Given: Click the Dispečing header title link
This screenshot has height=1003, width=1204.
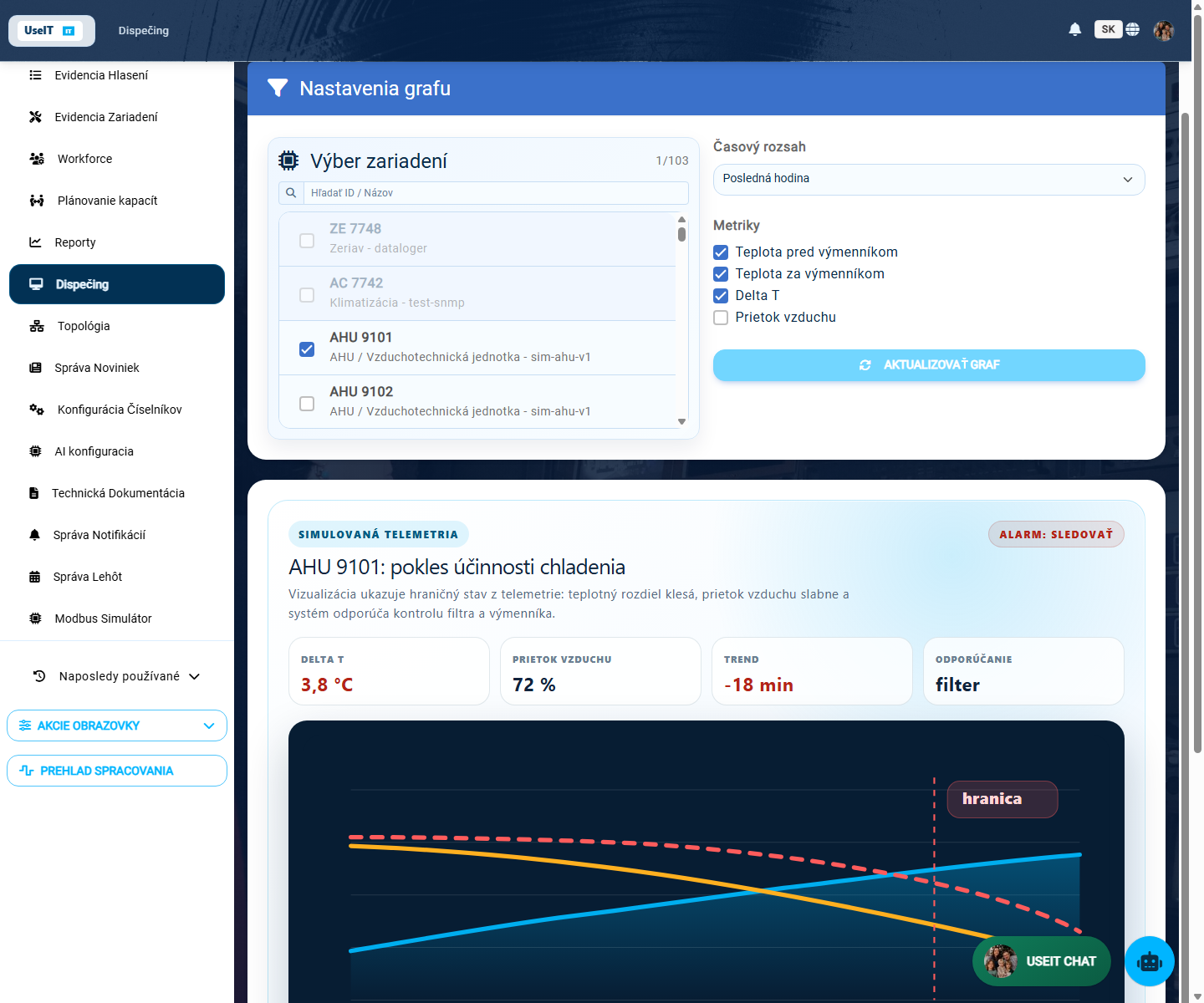Looking at the screenshot, I should [x=144, y=31].
